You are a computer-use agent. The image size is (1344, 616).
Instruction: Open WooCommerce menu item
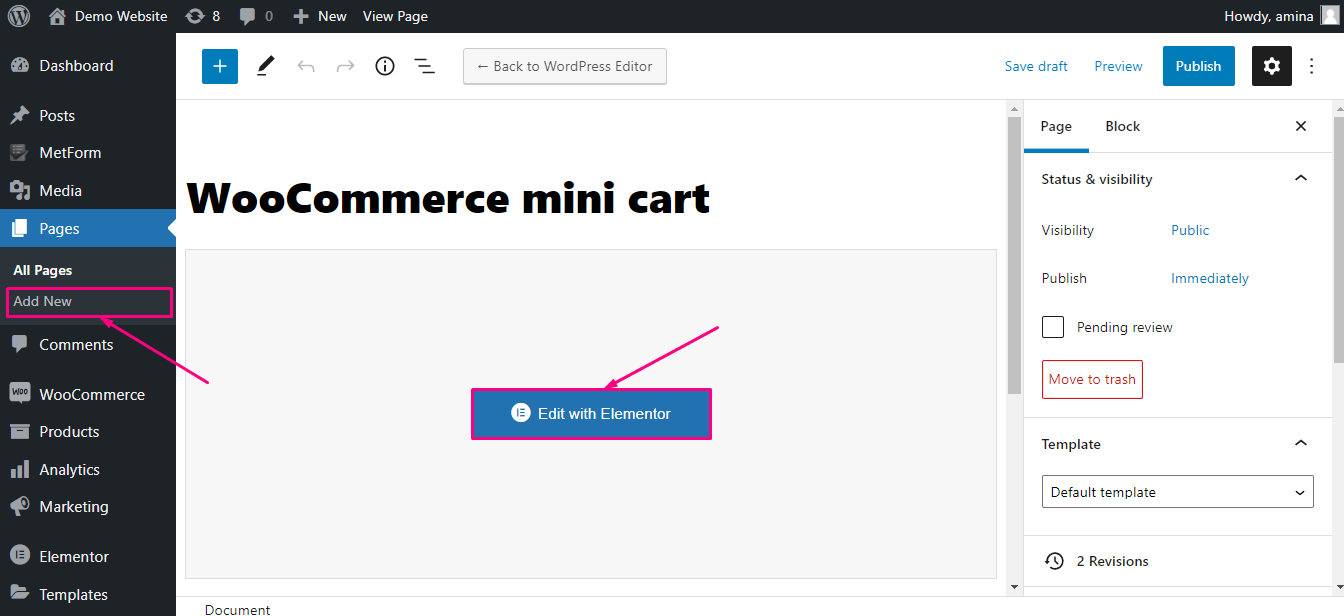[88, 395]
